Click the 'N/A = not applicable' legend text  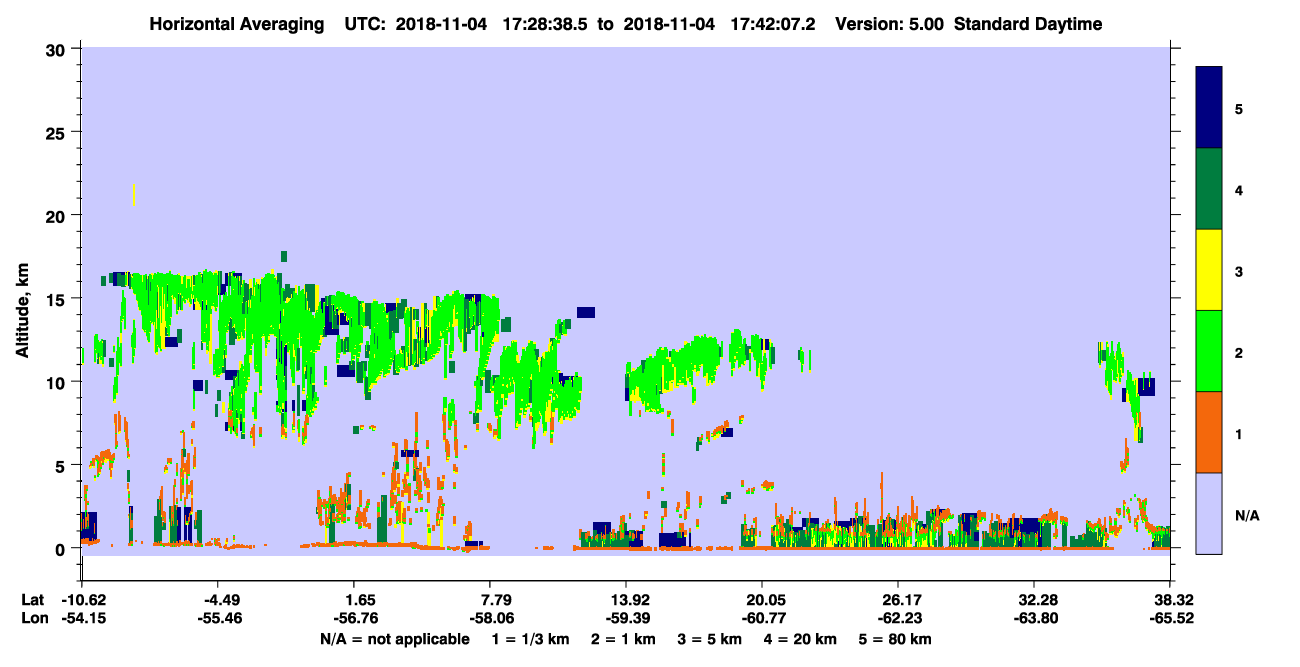(x=394, y=639)
